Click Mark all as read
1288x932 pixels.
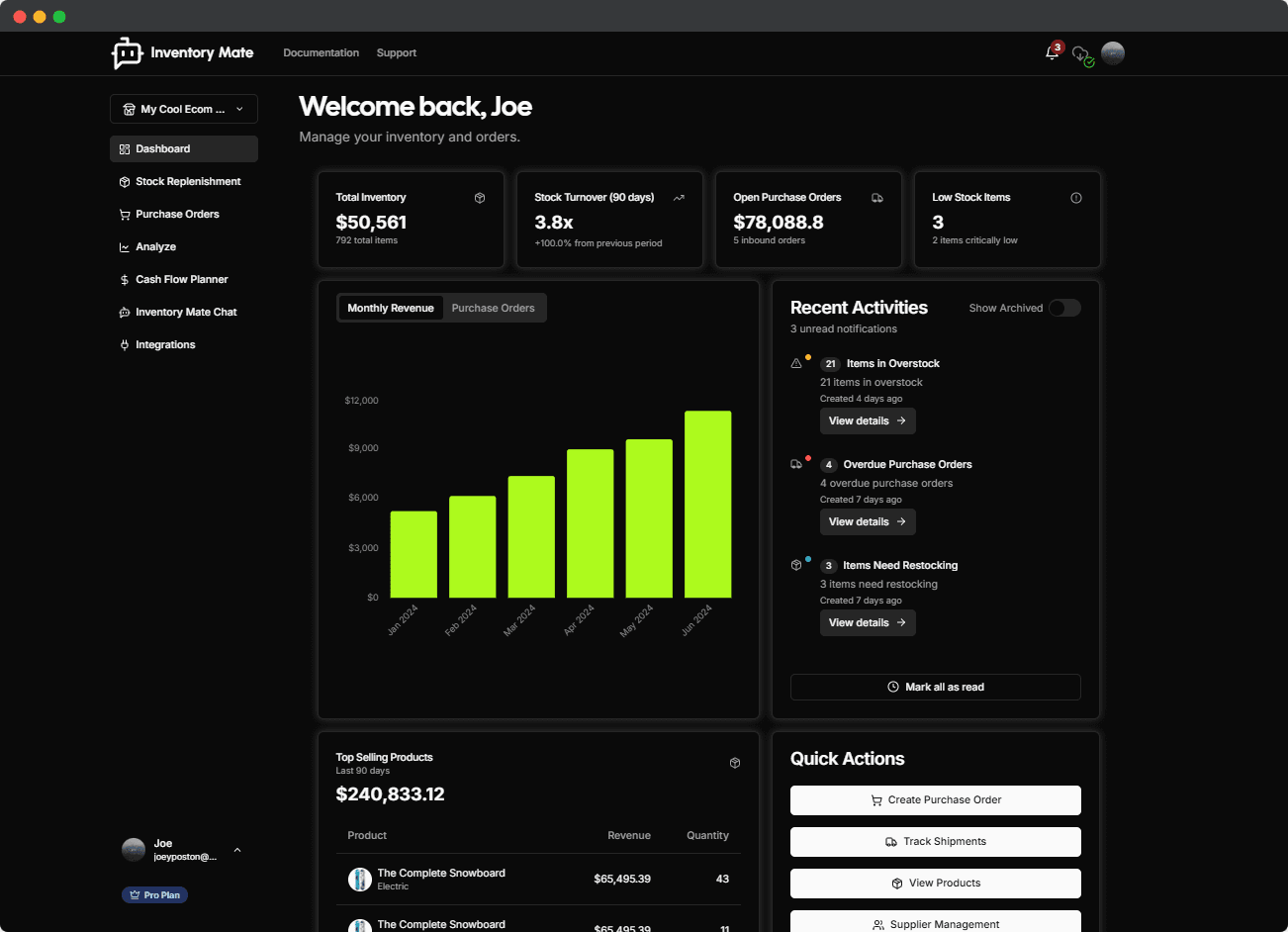936,687
